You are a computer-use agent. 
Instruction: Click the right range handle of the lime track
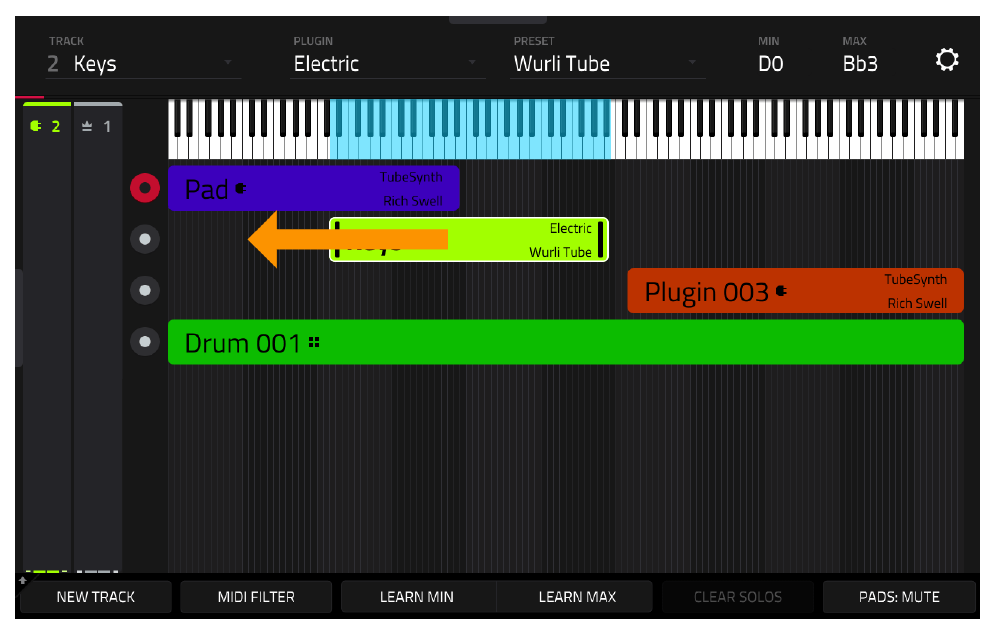[600, 240]
